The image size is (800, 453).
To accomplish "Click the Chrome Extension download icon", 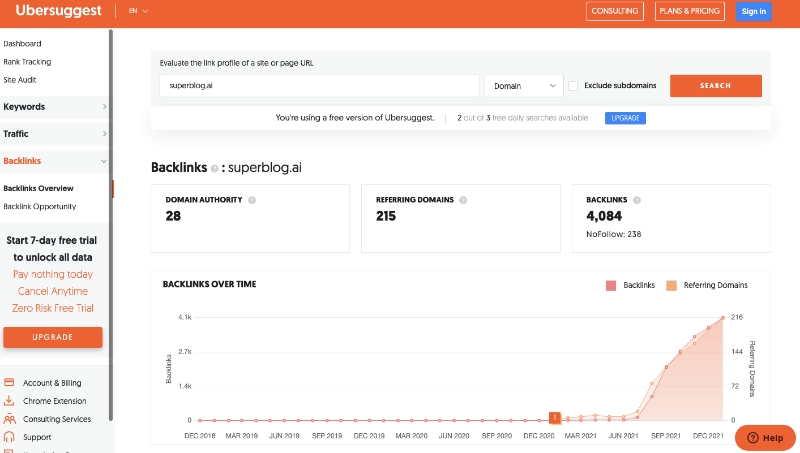I will coord(9,400).
